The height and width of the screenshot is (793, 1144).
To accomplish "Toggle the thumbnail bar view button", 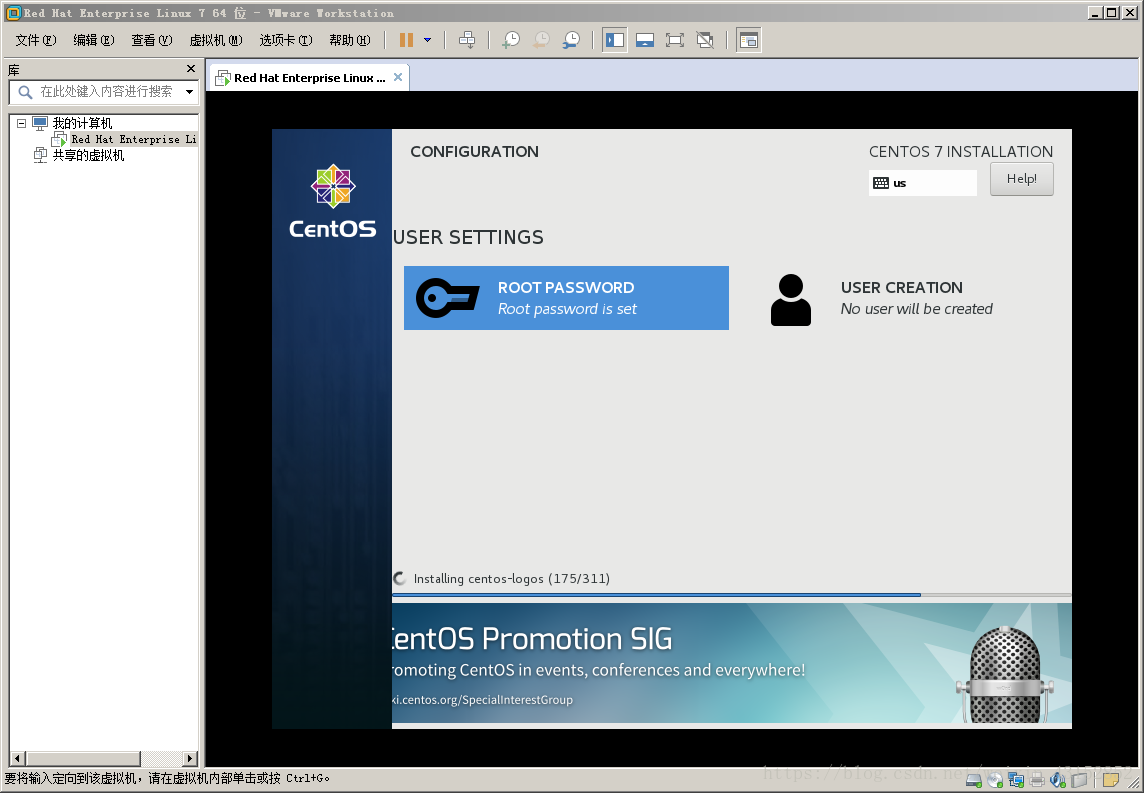I will (645, 40).
